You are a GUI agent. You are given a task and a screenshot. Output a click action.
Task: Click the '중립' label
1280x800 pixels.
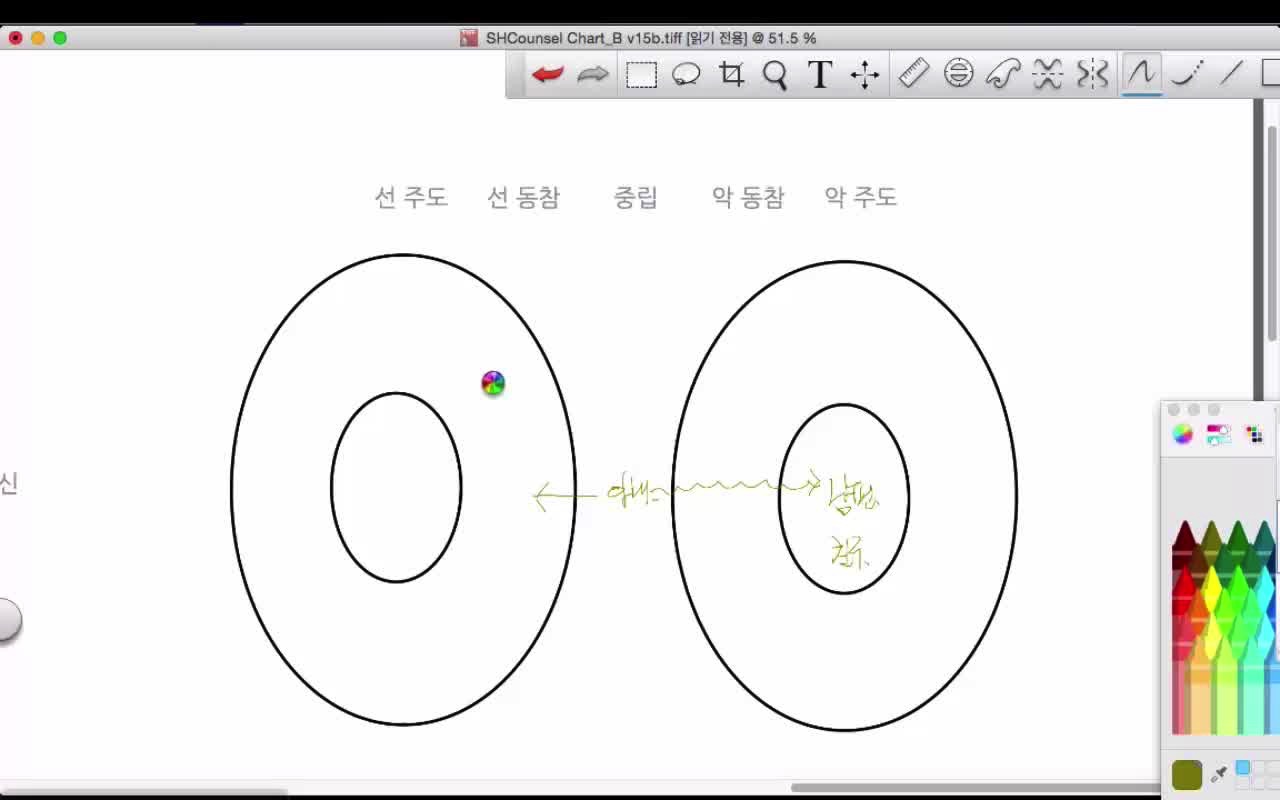[x=636, y=197]
